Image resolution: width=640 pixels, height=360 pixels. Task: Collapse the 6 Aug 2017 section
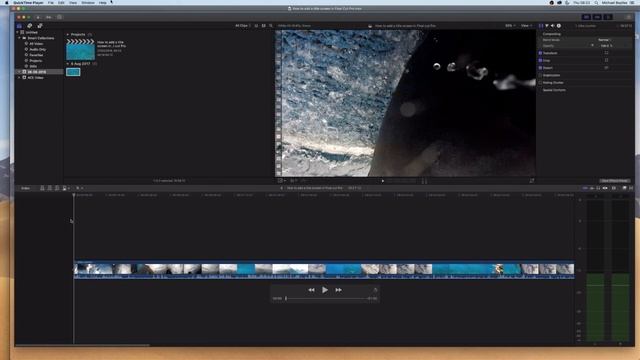click(x=68, y=64)
